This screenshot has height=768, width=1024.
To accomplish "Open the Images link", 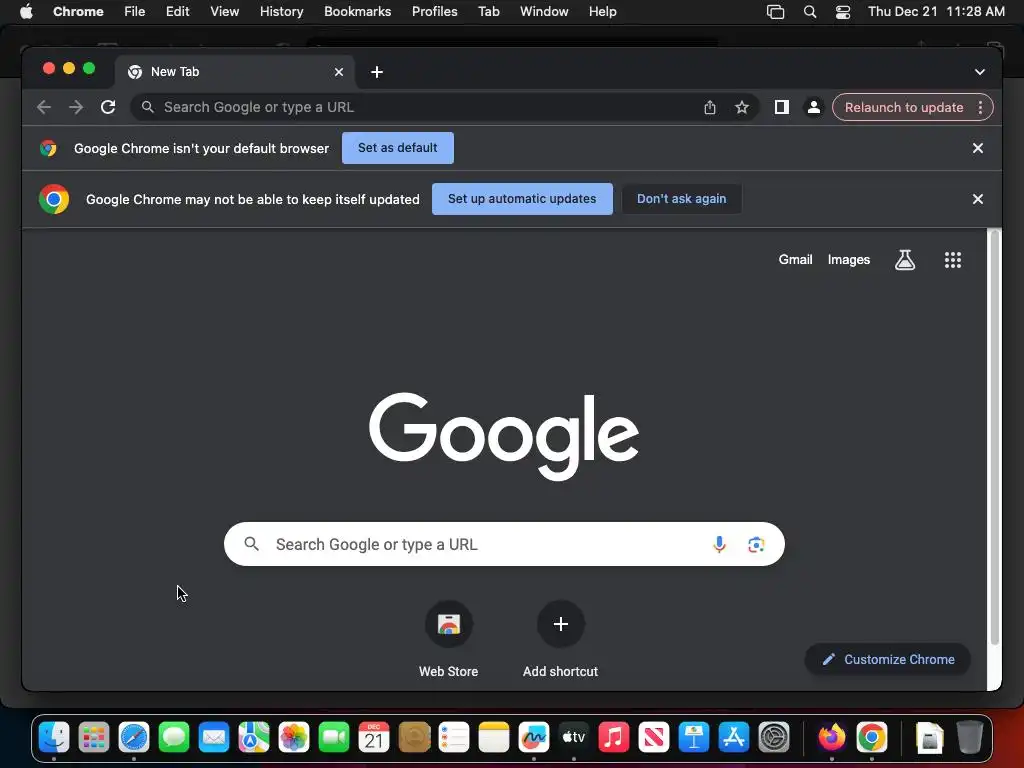I will pos(848,260).
